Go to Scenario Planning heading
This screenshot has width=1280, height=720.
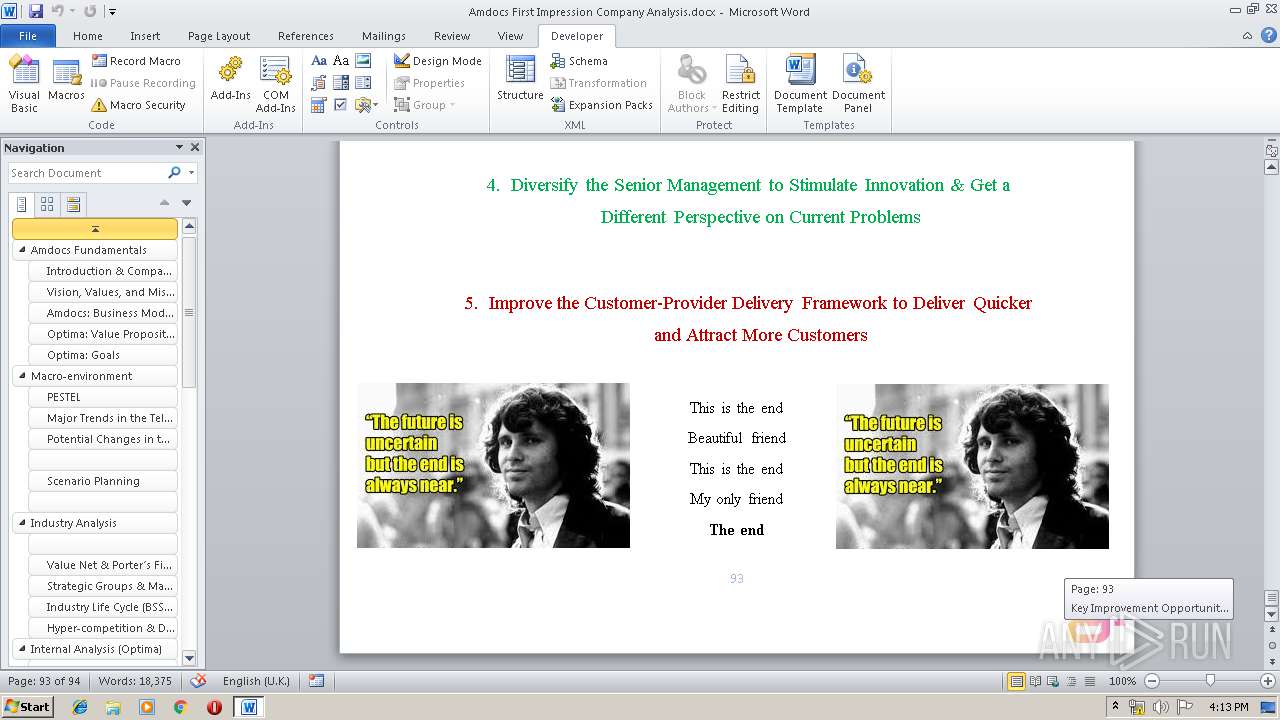103,481
